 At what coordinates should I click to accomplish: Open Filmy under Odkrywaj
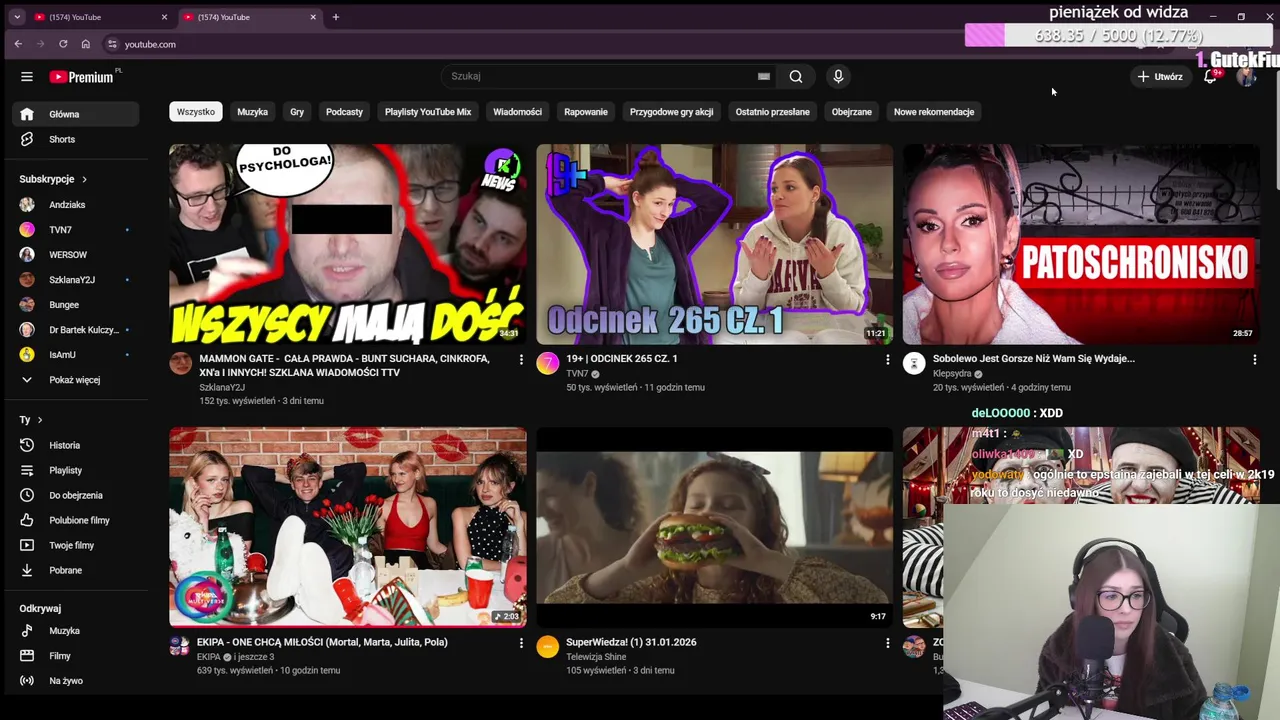click(78, 656)
